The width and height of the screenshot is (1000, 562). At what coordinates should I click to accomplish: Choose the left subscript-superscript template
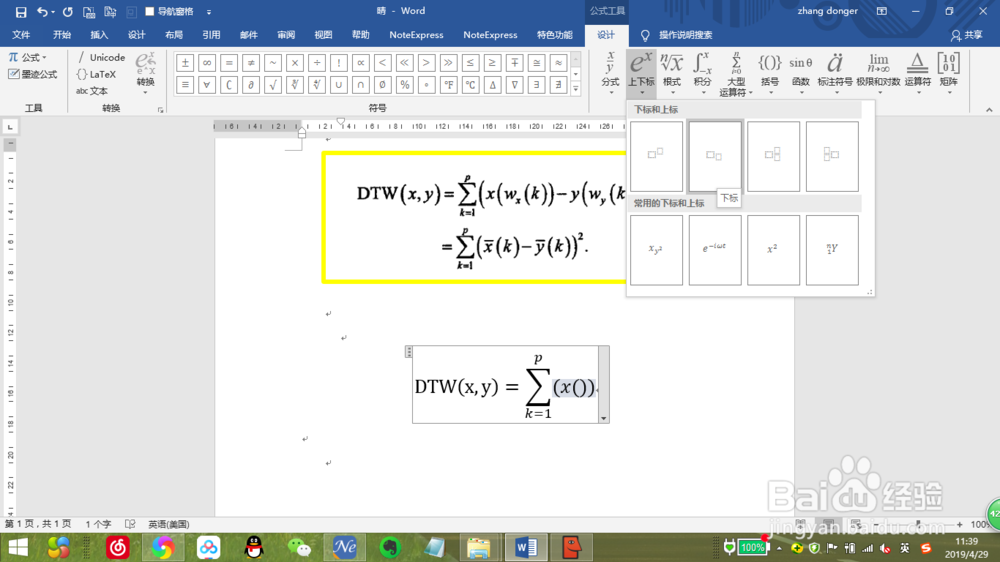click(x=832, y=156)
